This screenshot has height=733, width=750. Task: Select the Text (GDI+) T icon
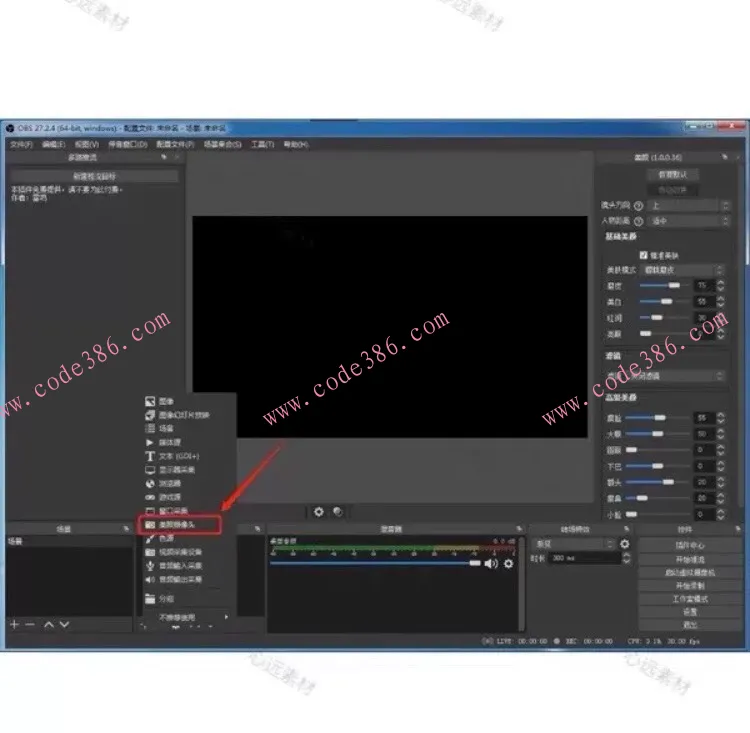pos(150,456)
